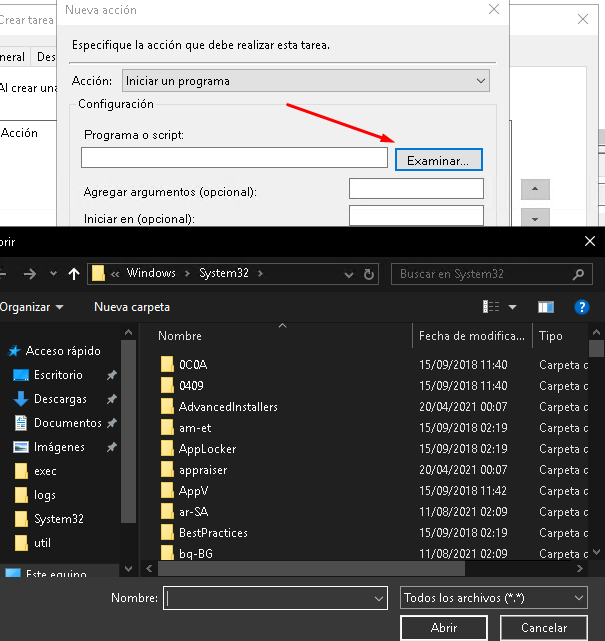
Task: Click Nueva carpeta in the toolbar
Action: click(132, 307)
